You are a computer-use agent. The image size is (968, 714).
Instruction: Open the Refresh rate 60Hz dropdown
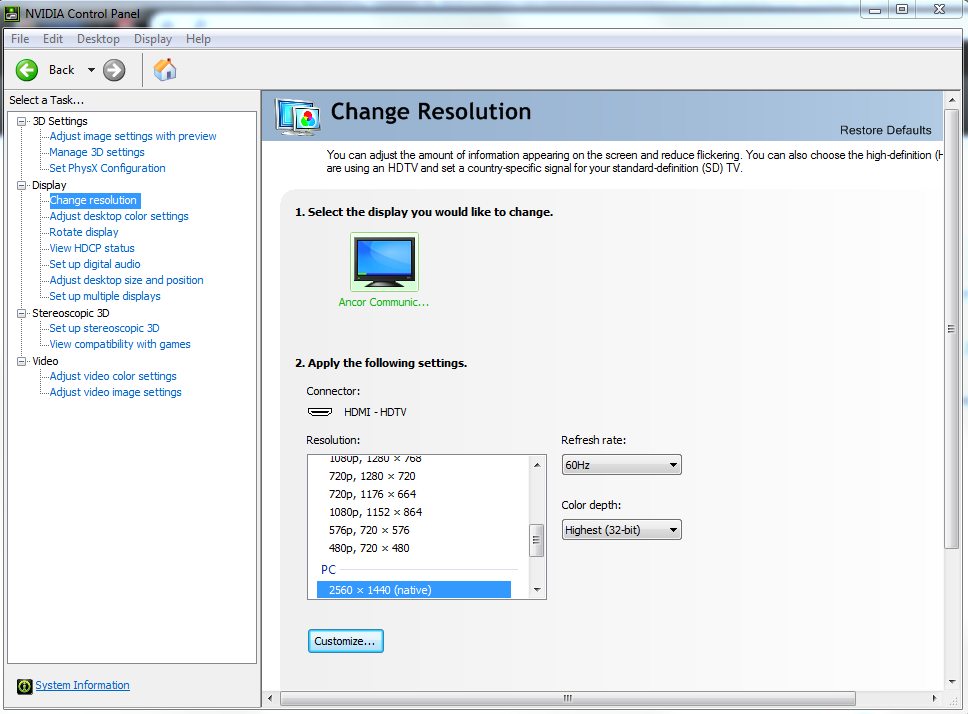tap(621, 465)
